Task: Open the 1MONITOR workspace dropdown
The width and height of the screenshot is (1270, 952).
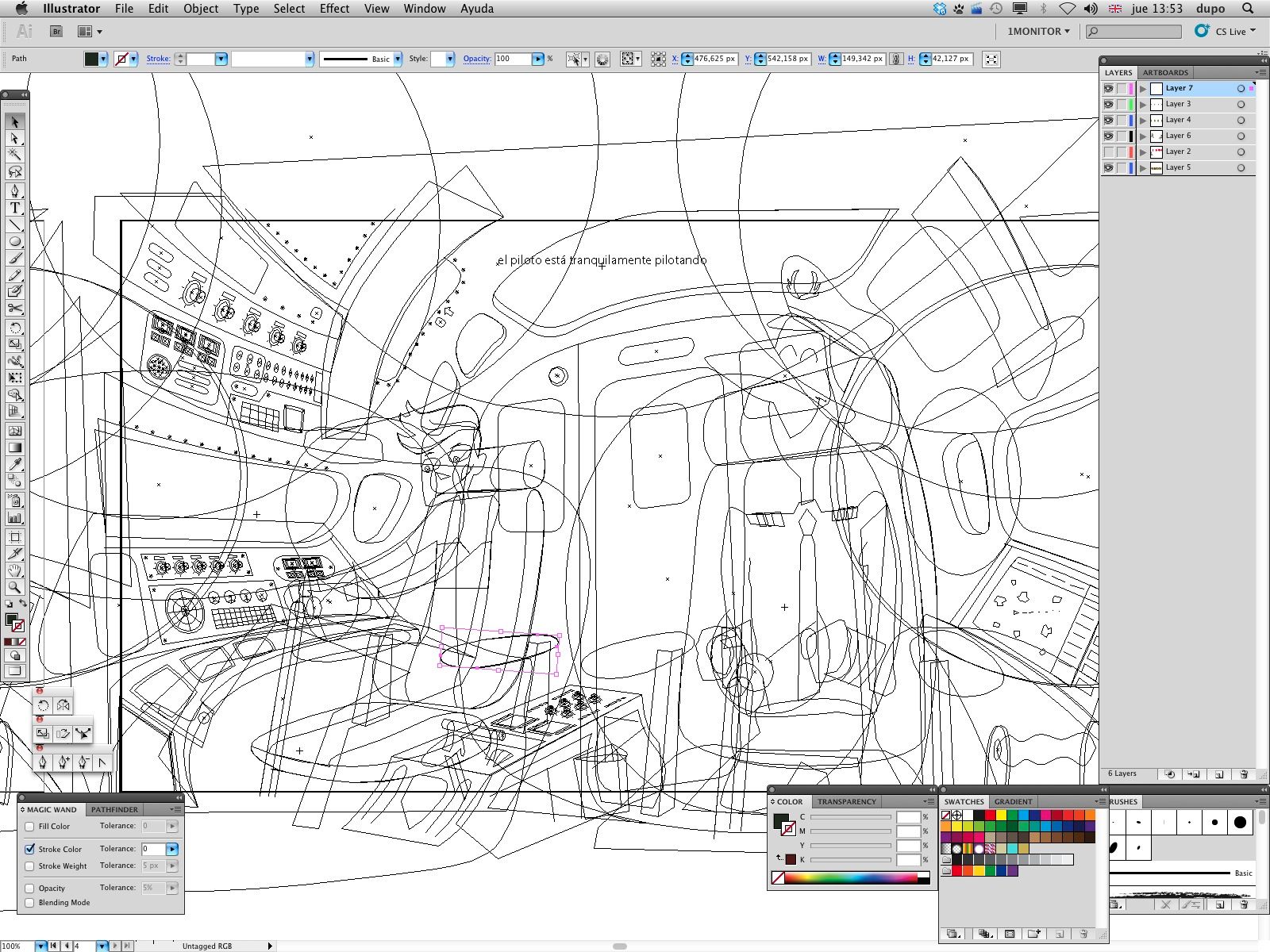Action: pyautogui.click(x=1038, y=32)
